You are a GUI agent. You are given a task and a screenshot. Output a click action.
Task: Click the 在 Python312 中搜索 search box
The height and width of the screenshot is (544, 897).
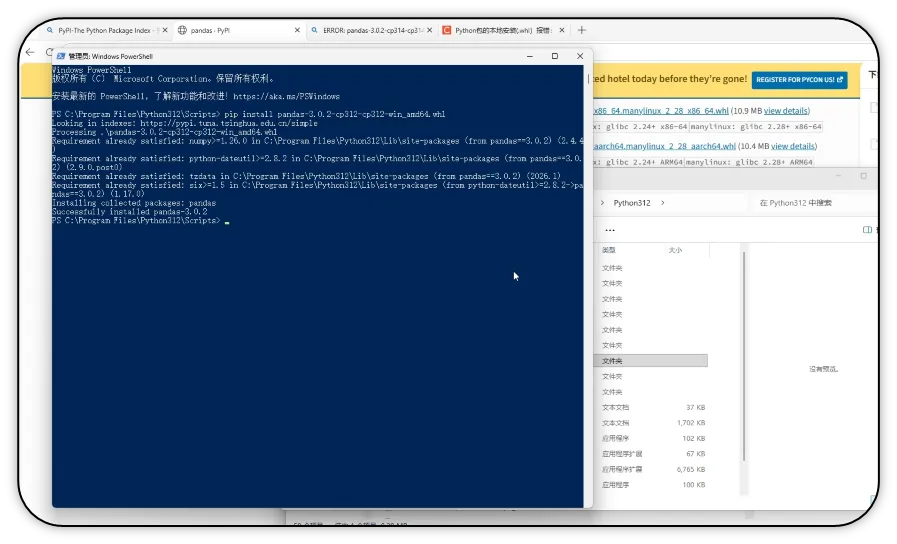(812, 203)
